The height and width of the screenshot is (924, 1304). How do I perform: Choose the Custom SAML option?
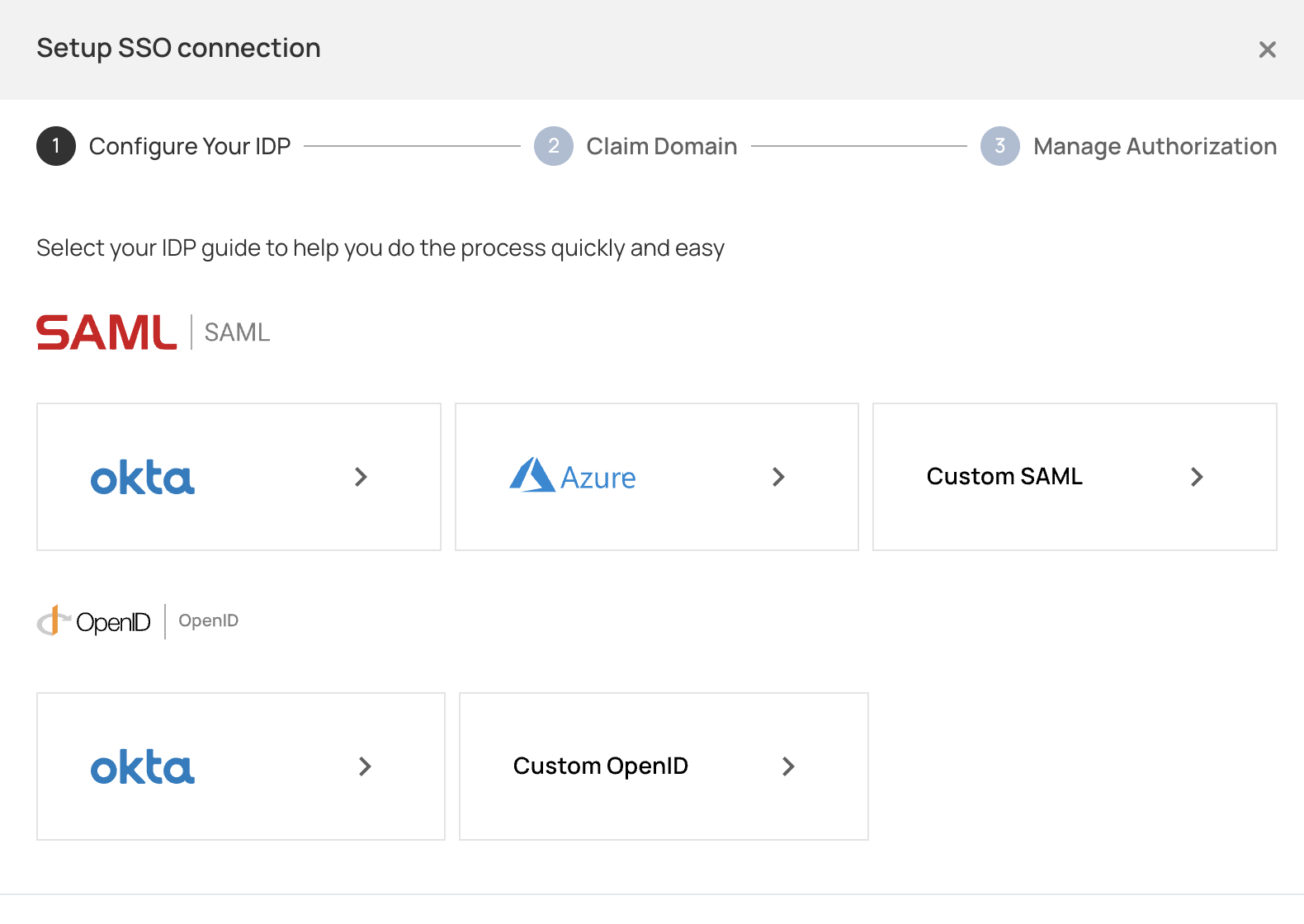(x=1004, y=476)
